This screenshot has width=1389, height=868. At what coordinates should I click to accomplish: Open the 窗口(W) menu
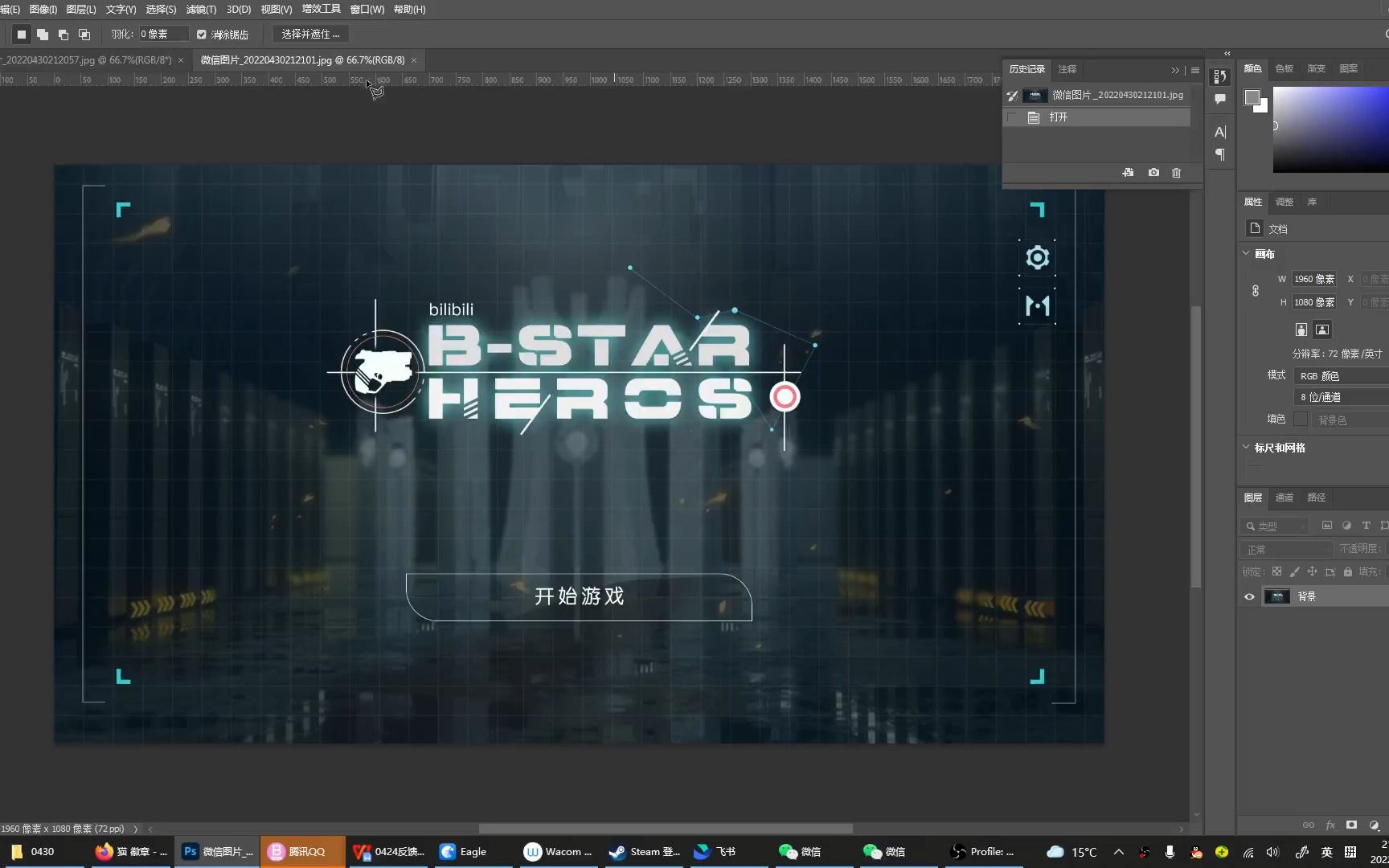point(367,10)
